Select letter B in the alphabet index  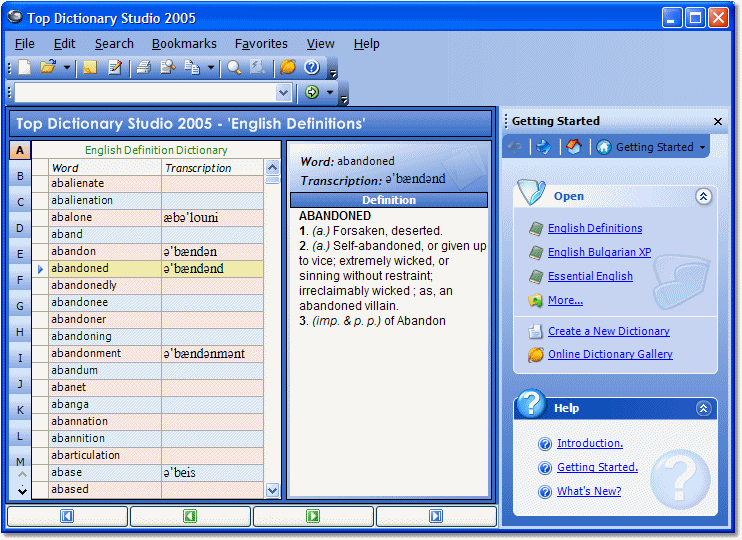(x=20, y=176)
